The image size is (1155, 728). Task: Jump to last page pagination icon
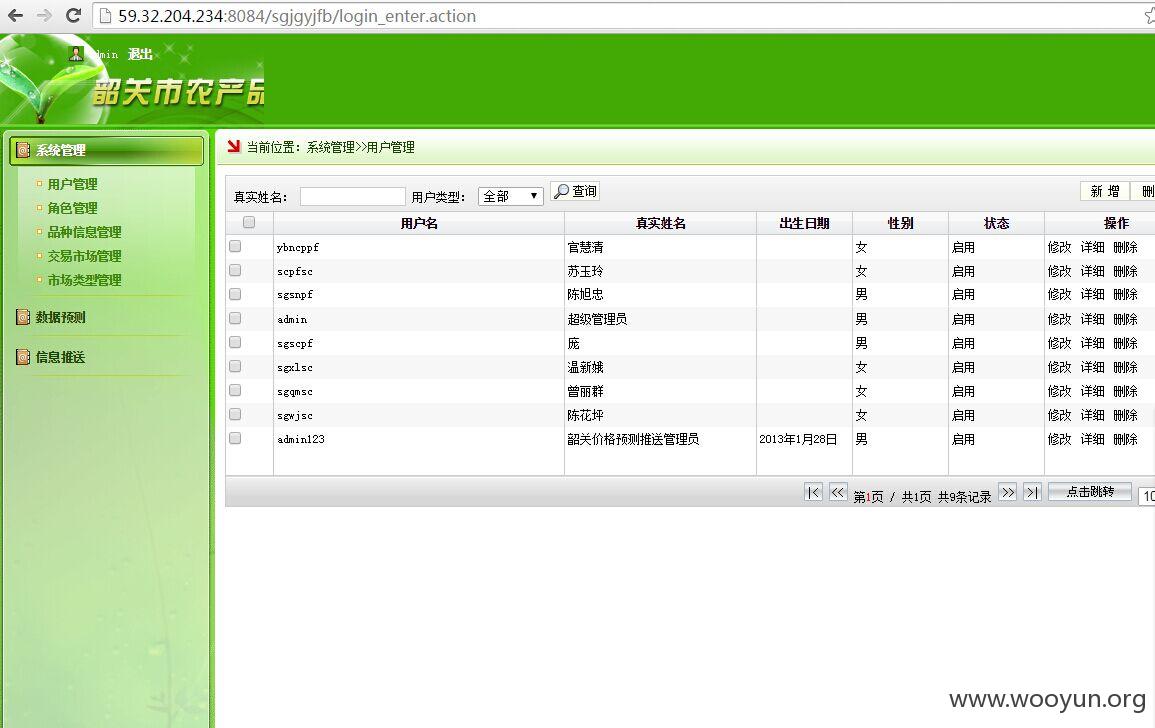pos(1032,492)
